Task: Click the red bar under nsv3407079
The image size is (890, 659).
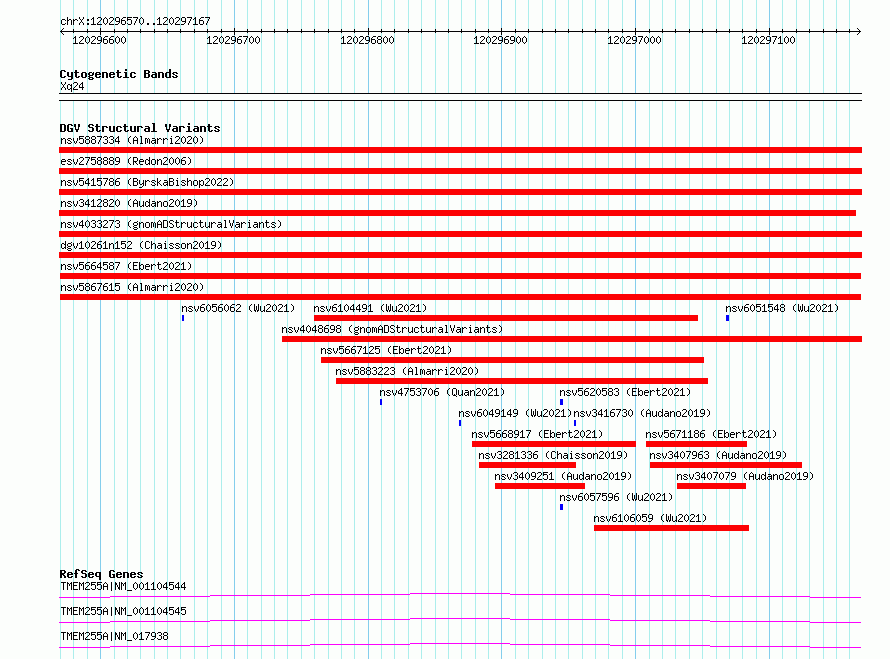Action: [711, 486]
